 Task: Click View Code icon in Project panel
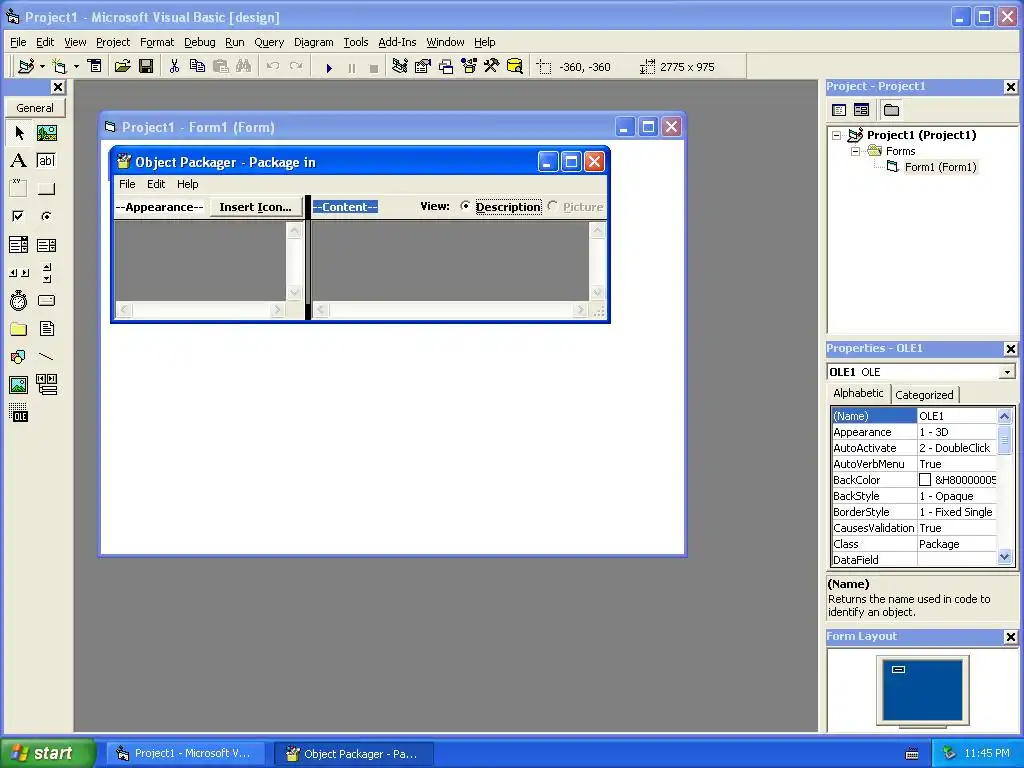pos(839,110)
